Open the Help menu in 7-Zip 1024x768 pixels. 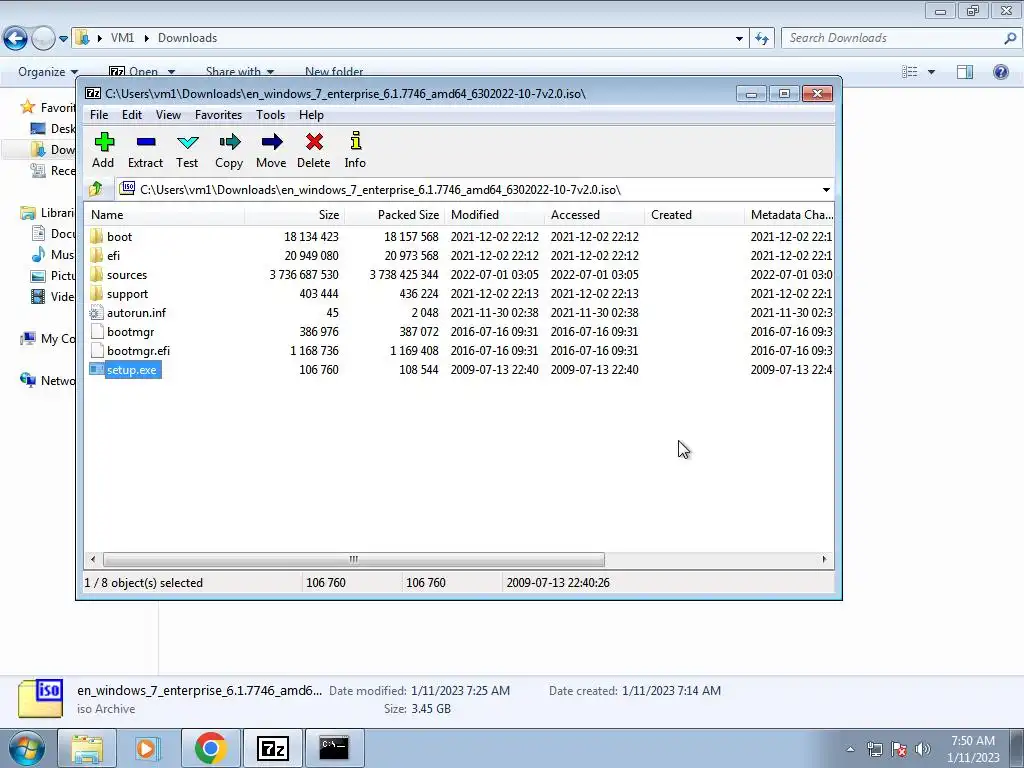coord(312,115)
